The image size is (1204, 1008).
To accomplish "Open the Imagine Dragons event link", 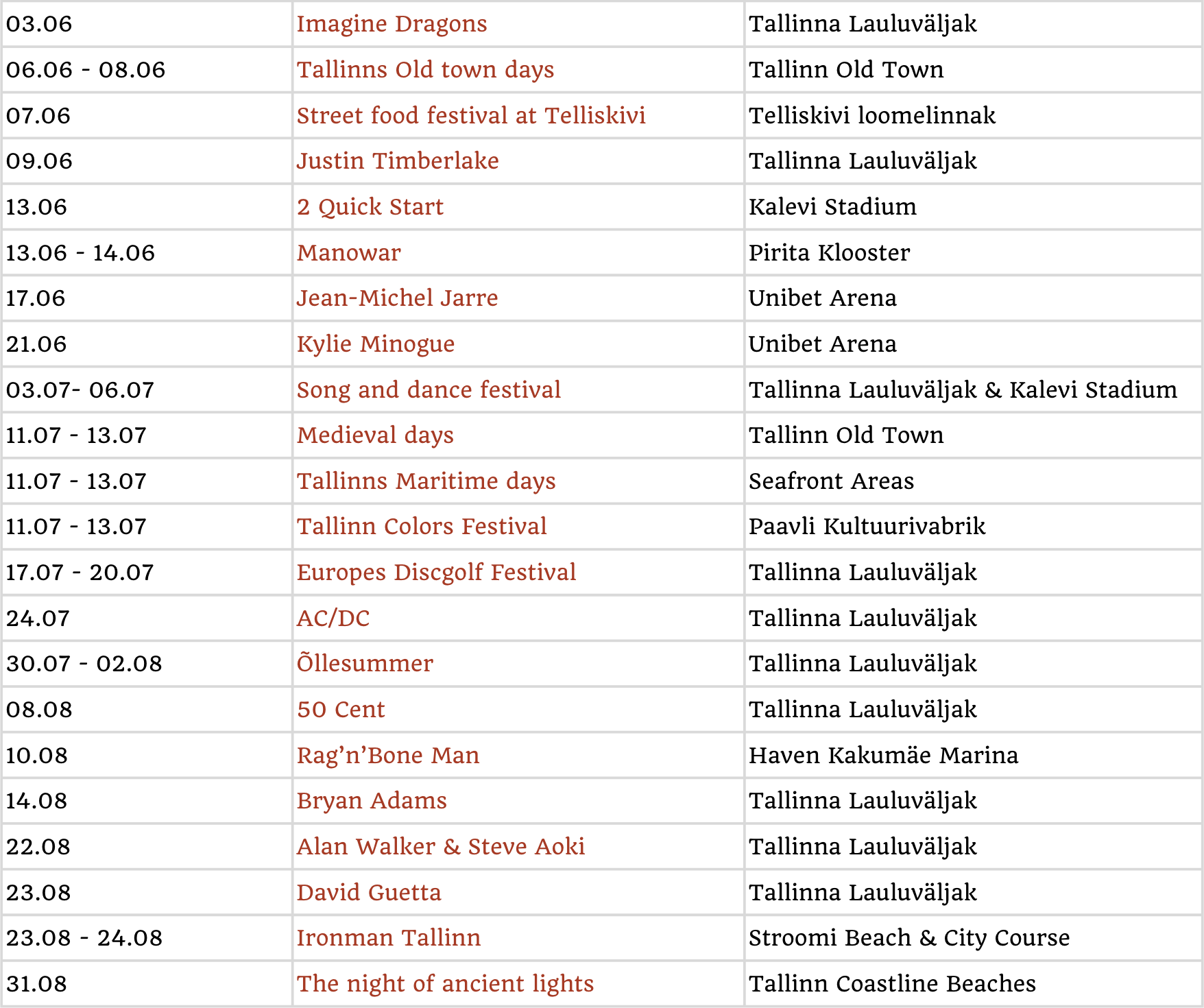I will (392, 25).
